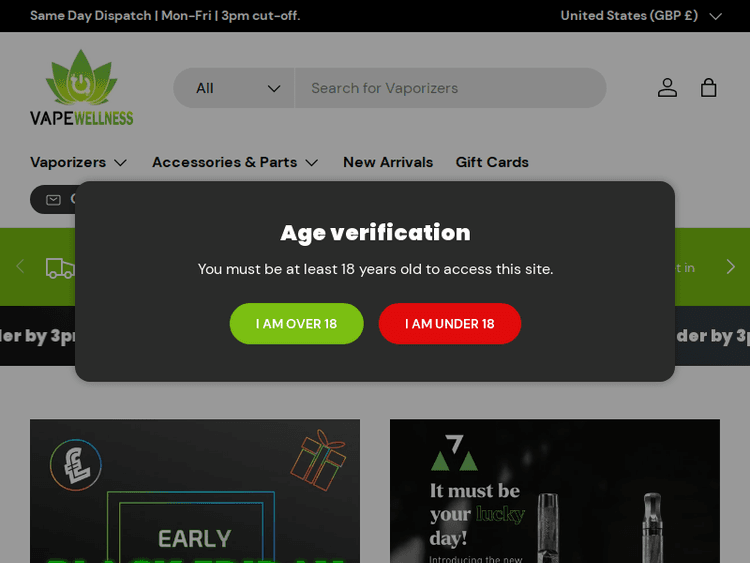Open the shopping bag cart
Viewport: 750px width, 563px height.
pos(709,88)
